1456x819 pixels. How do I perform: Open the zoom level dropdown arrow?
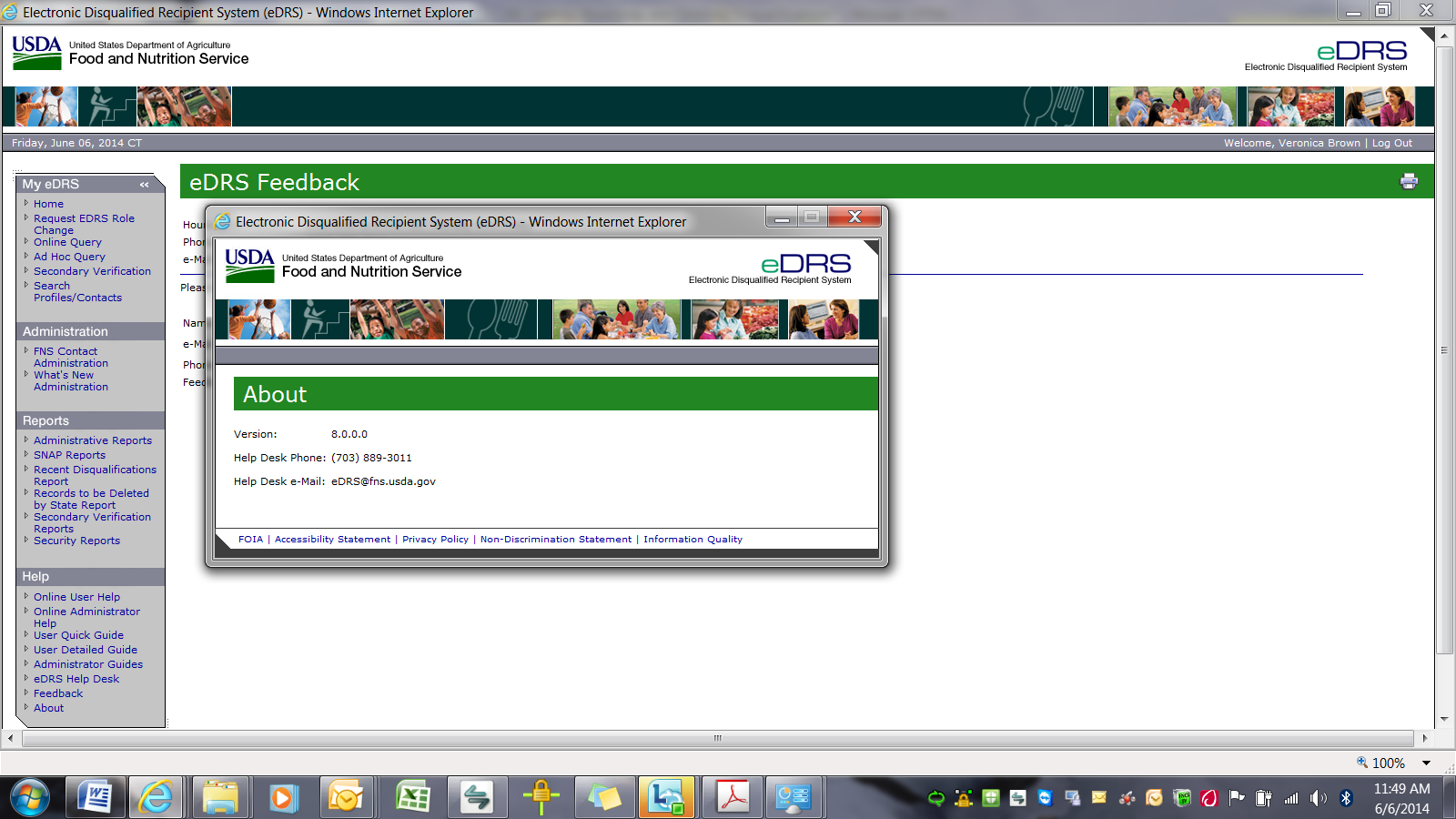pos(1427,763)
